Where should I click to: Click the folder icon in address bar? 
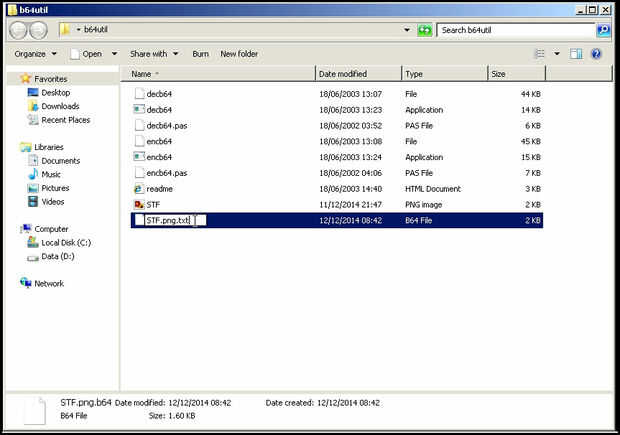pyautogui.click(x=65, y=29)
